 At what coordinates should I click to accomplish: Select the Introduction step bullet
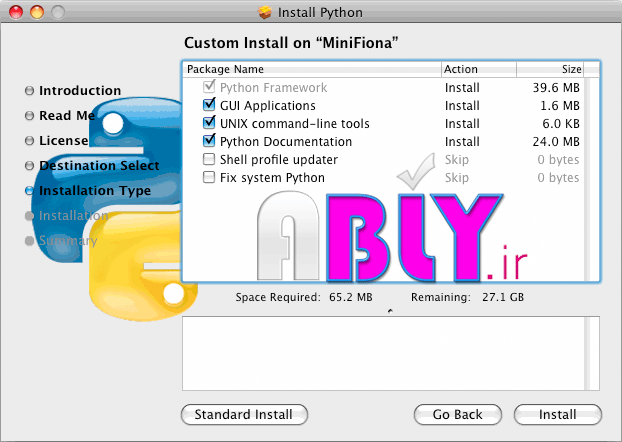point(29,90)
